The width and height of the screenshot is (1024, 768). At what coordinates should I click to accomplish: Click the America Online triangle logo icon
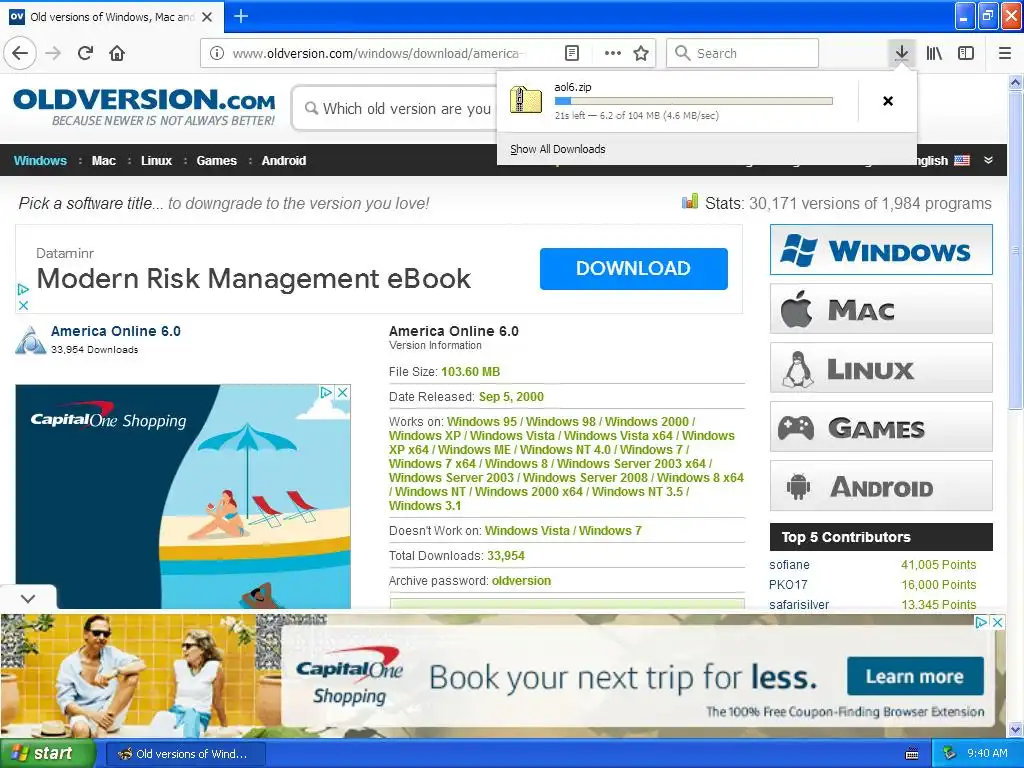[x=30, y=340]
